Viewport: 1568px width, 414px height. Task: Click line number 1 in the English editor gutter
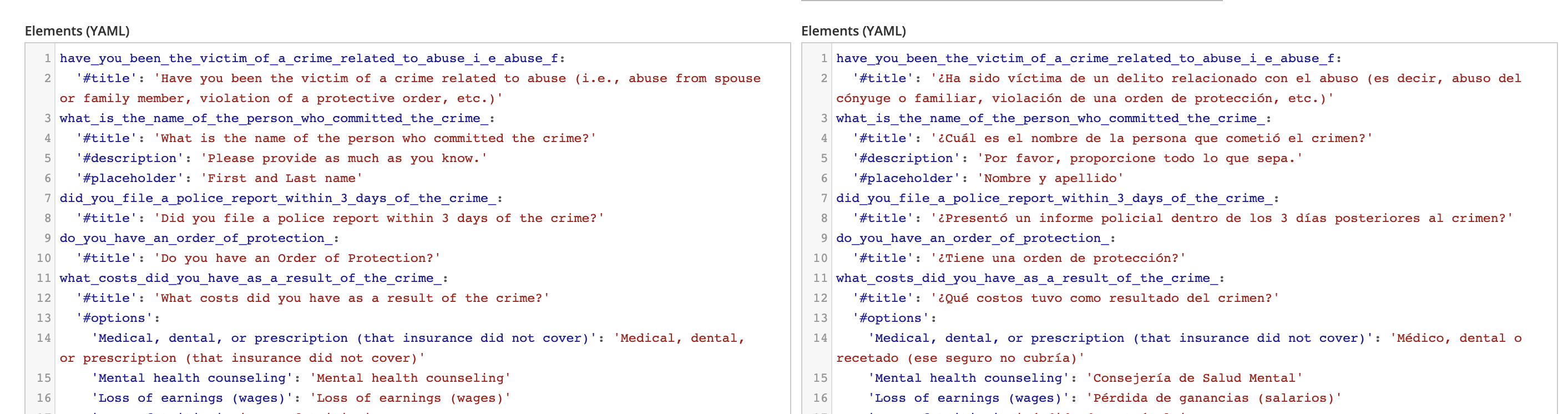point(48,58)
